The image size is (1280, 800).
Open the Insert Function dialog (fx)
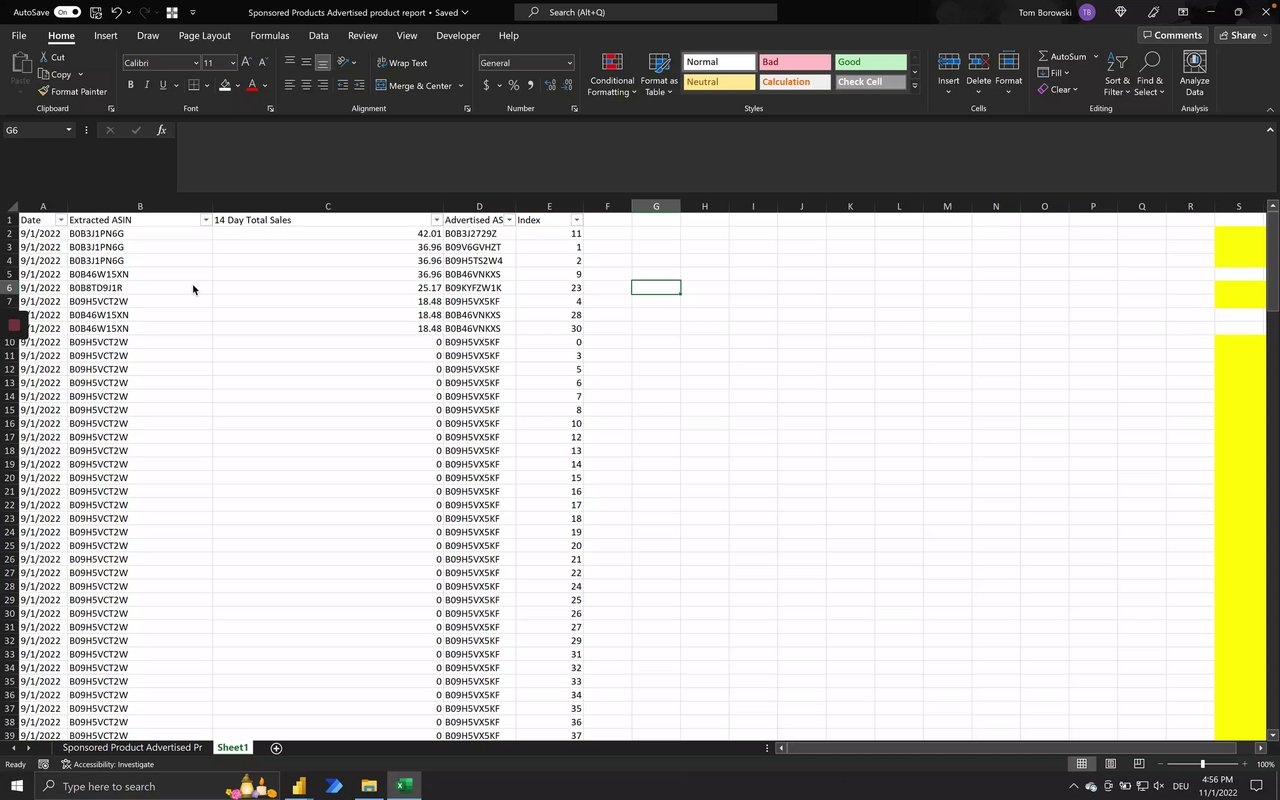click(x=162, y=130)
